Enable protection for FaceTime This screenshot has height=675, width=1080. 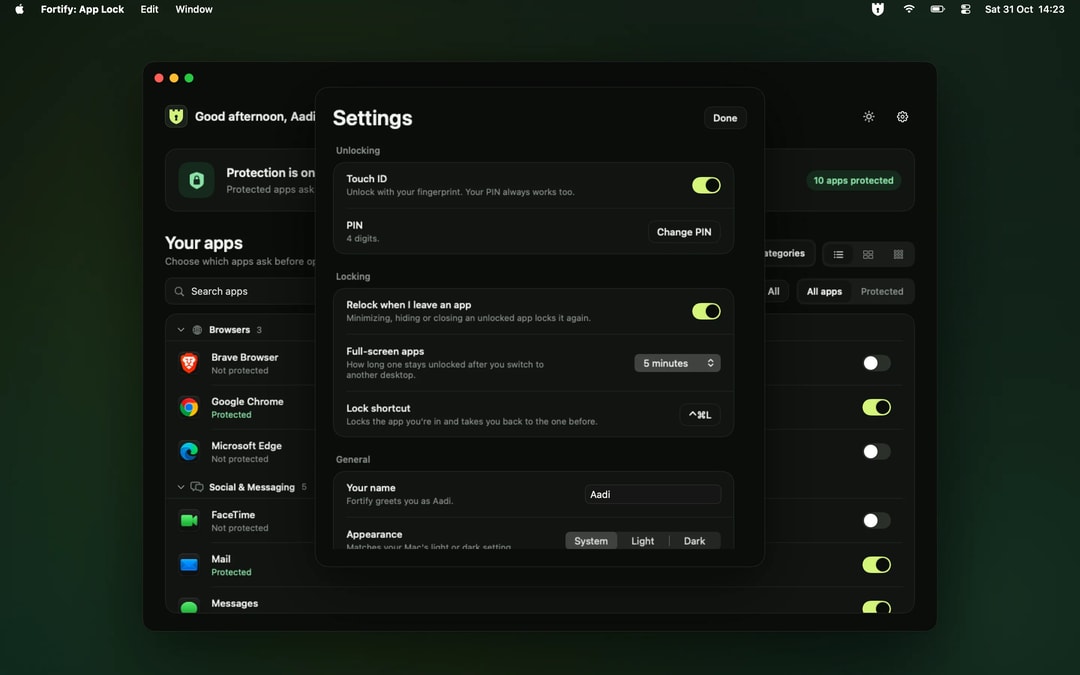(x=876, y=521)
